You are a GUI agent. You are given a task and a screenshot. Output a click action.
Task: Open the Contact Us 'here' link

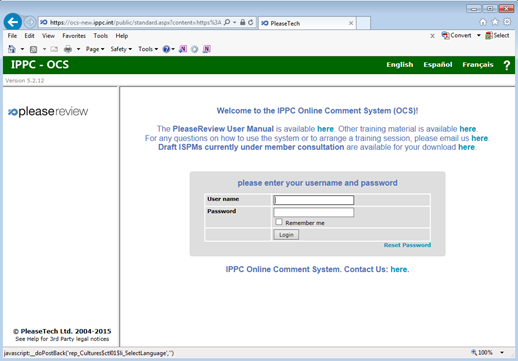pos(399,269)
